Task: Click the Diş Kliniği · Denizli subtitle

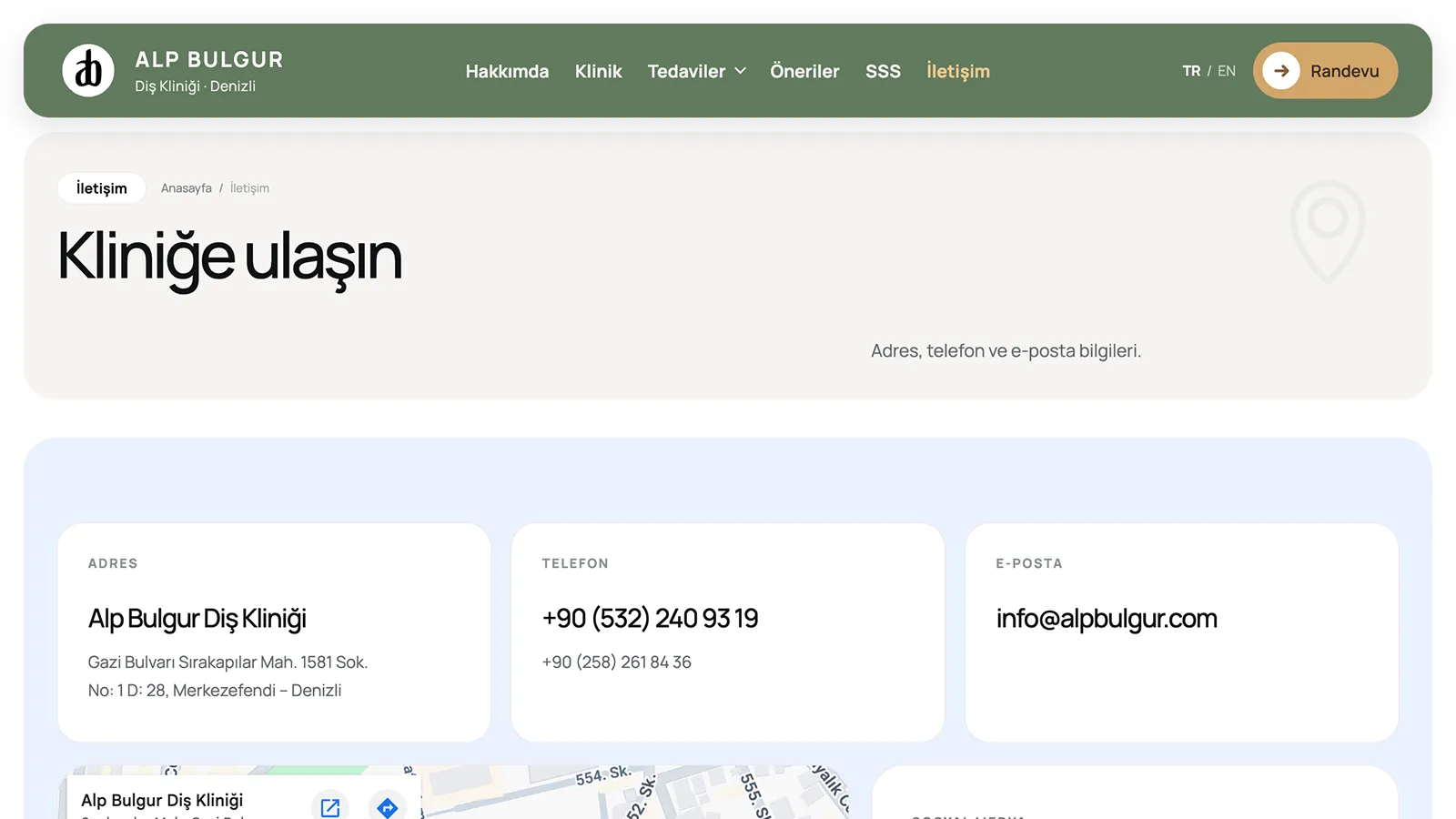Action: (x=196, y=86)
